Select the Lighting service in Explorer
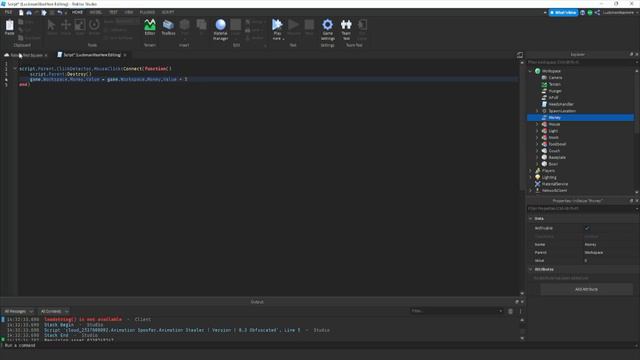Viewport: 640px width, 360px height. point(549,177)
